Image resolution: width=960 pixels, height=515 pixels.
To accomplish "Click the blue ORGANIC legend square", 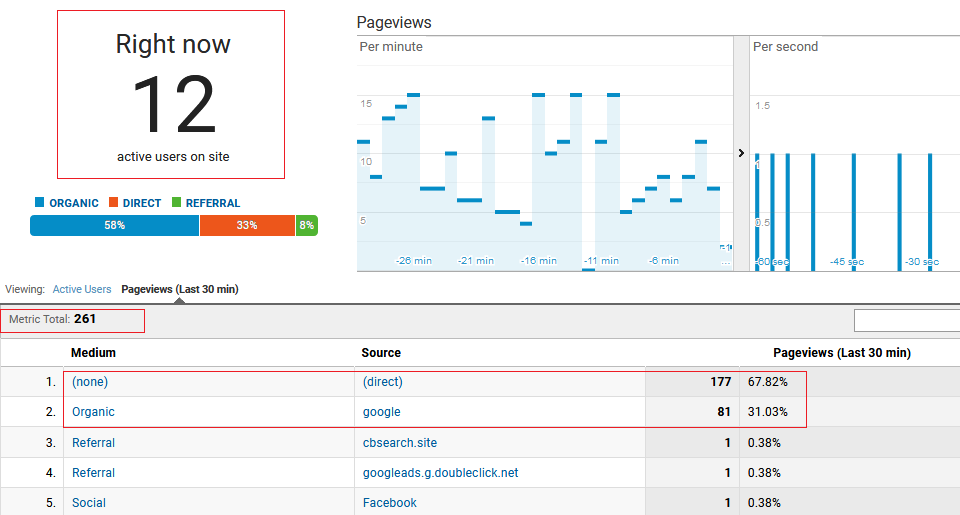I will coord(40,202).
